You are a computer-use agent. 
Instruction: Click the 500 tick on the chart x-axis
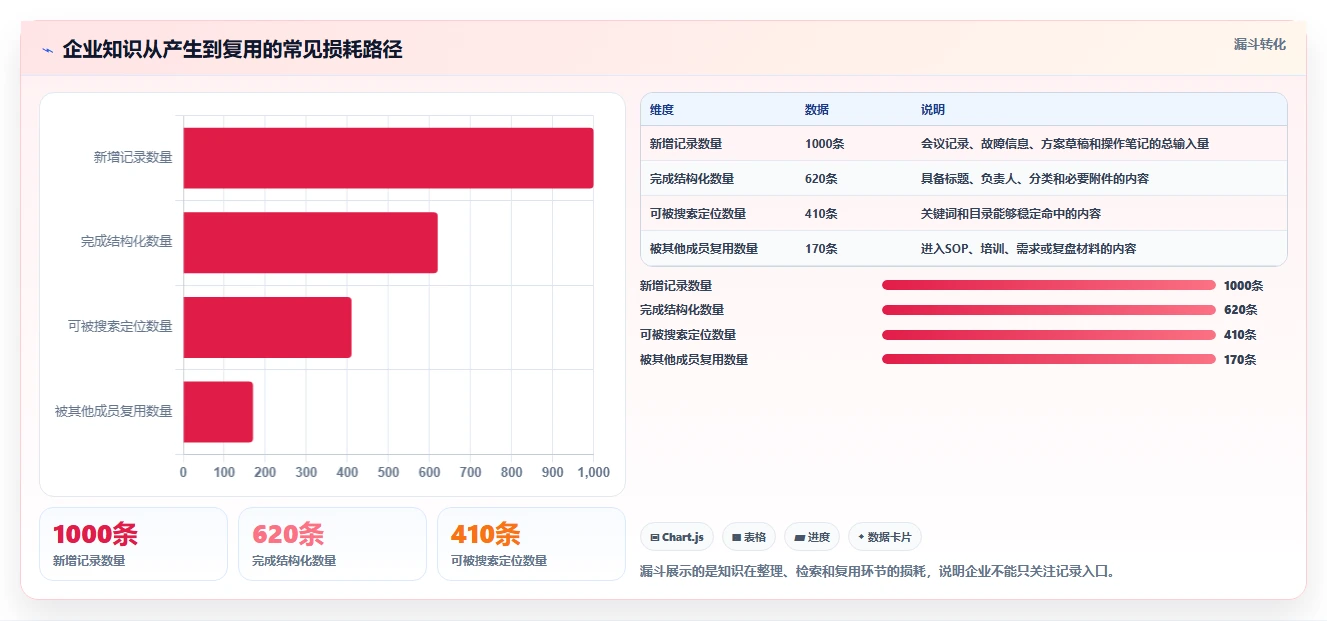point(388,472)
